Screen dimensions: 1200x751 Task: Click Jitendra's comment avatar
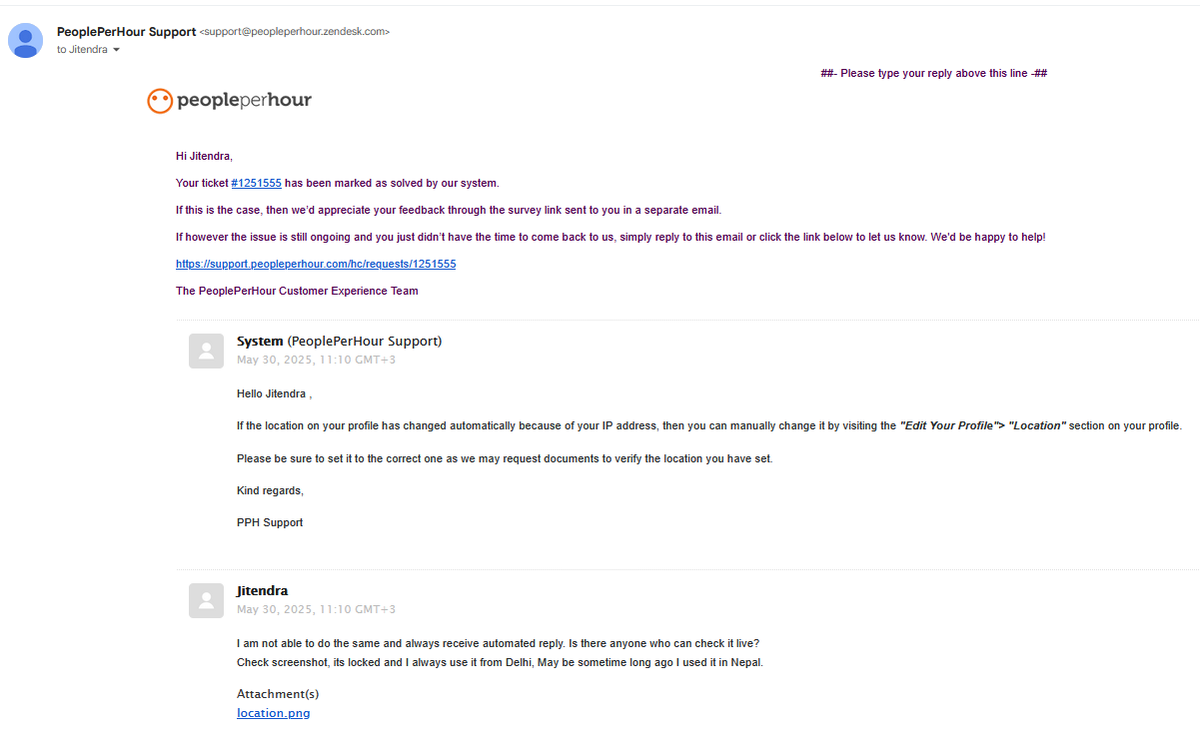(206, 600)
